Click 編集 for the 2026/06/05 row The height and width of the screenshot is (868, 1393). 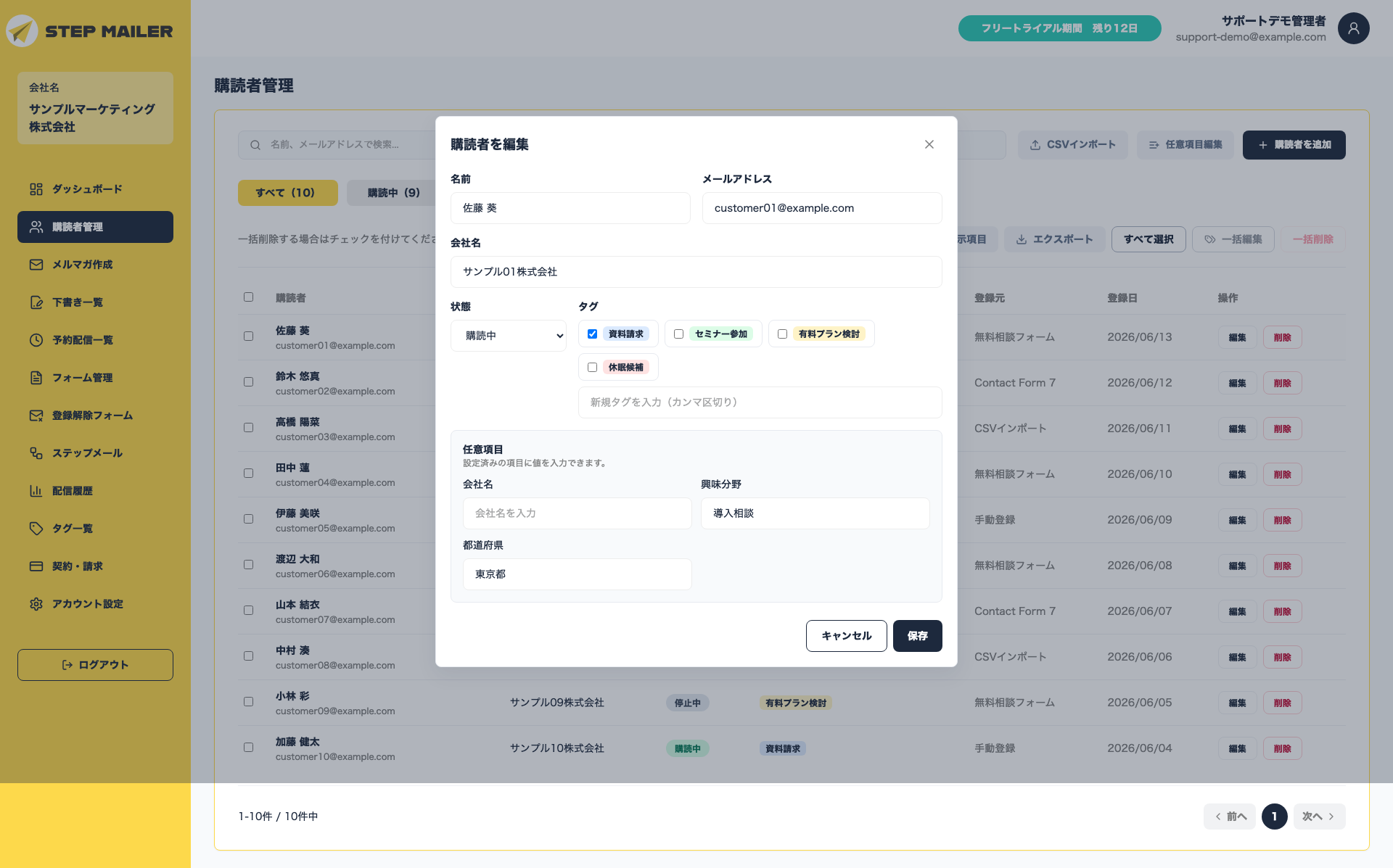pos(1238,703)
